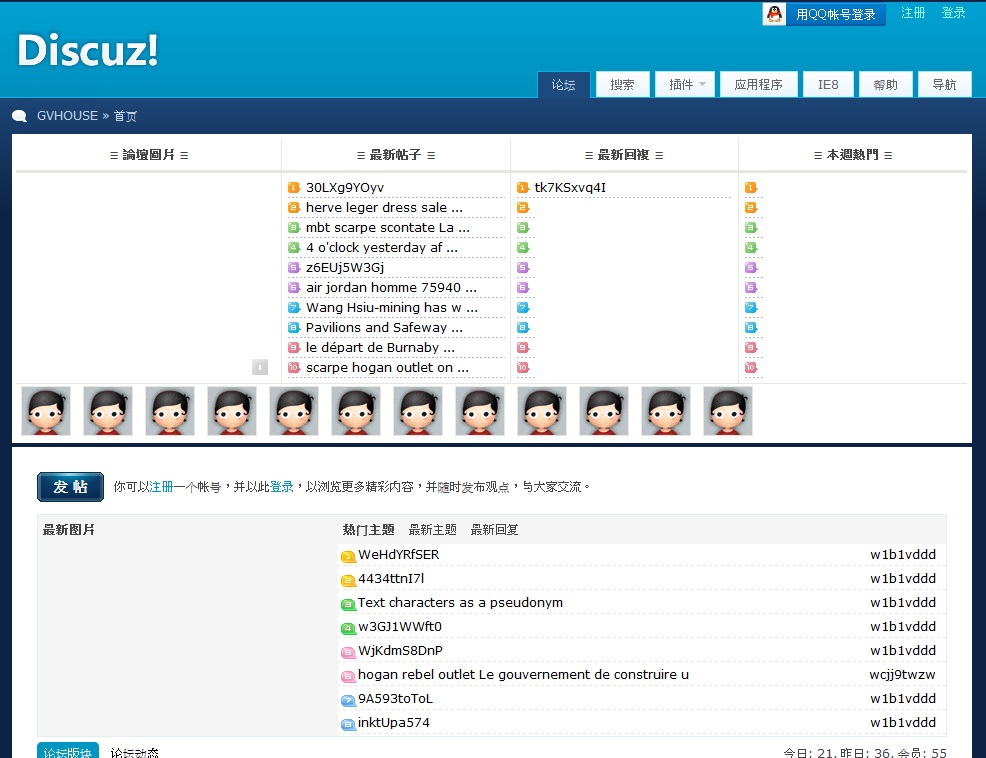
Task: Switch to the 最新回复 tab
Action: (494, 530)
